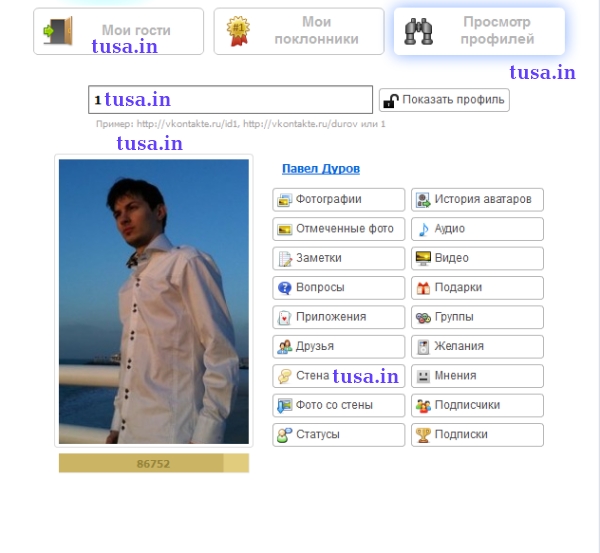Click the rating bar showing 86752
This screenshot has height=553, width=600.
(x=153, y=464)
